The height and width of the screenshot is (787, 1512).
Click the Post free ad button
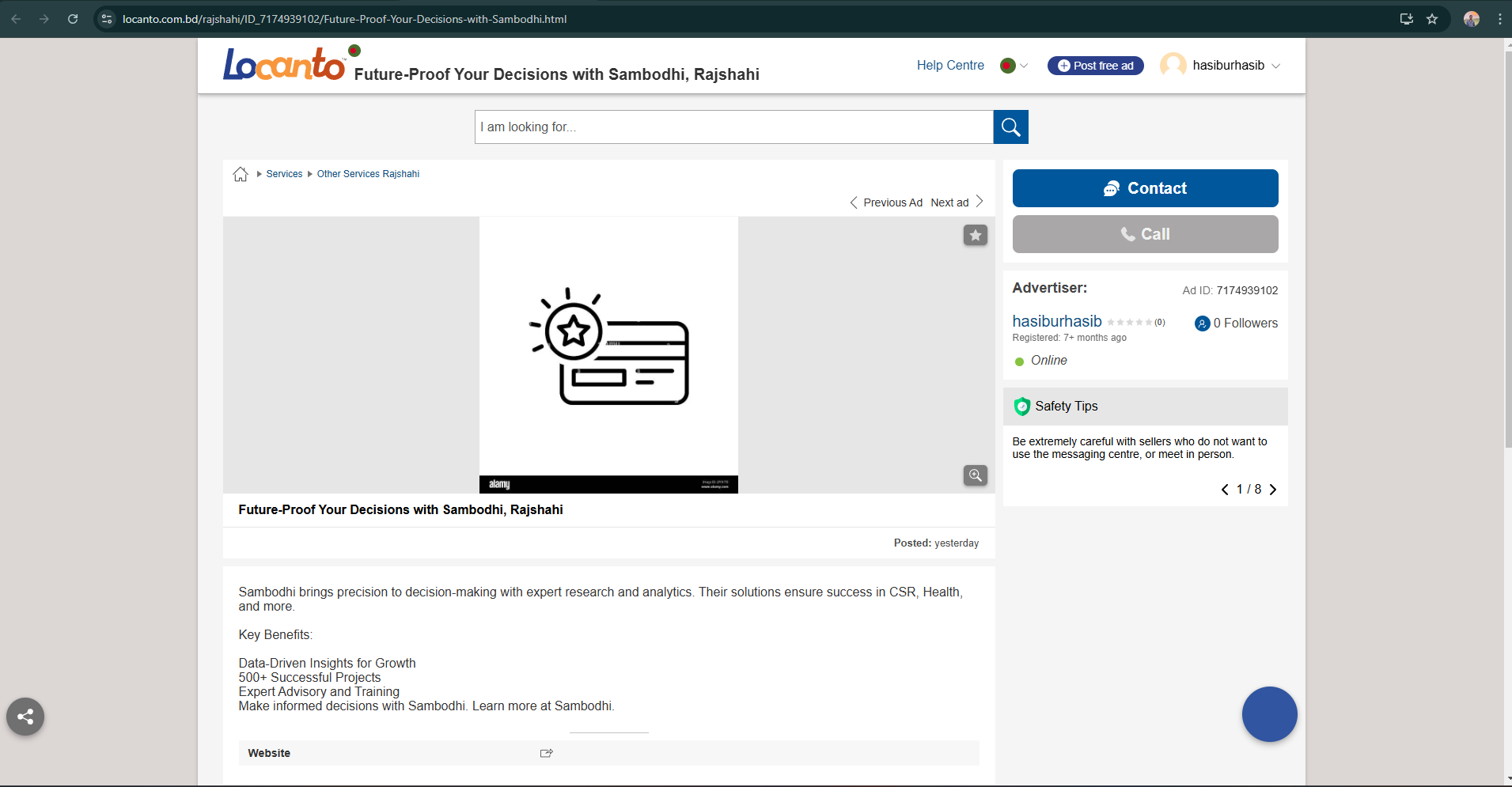coord(1095,66)
